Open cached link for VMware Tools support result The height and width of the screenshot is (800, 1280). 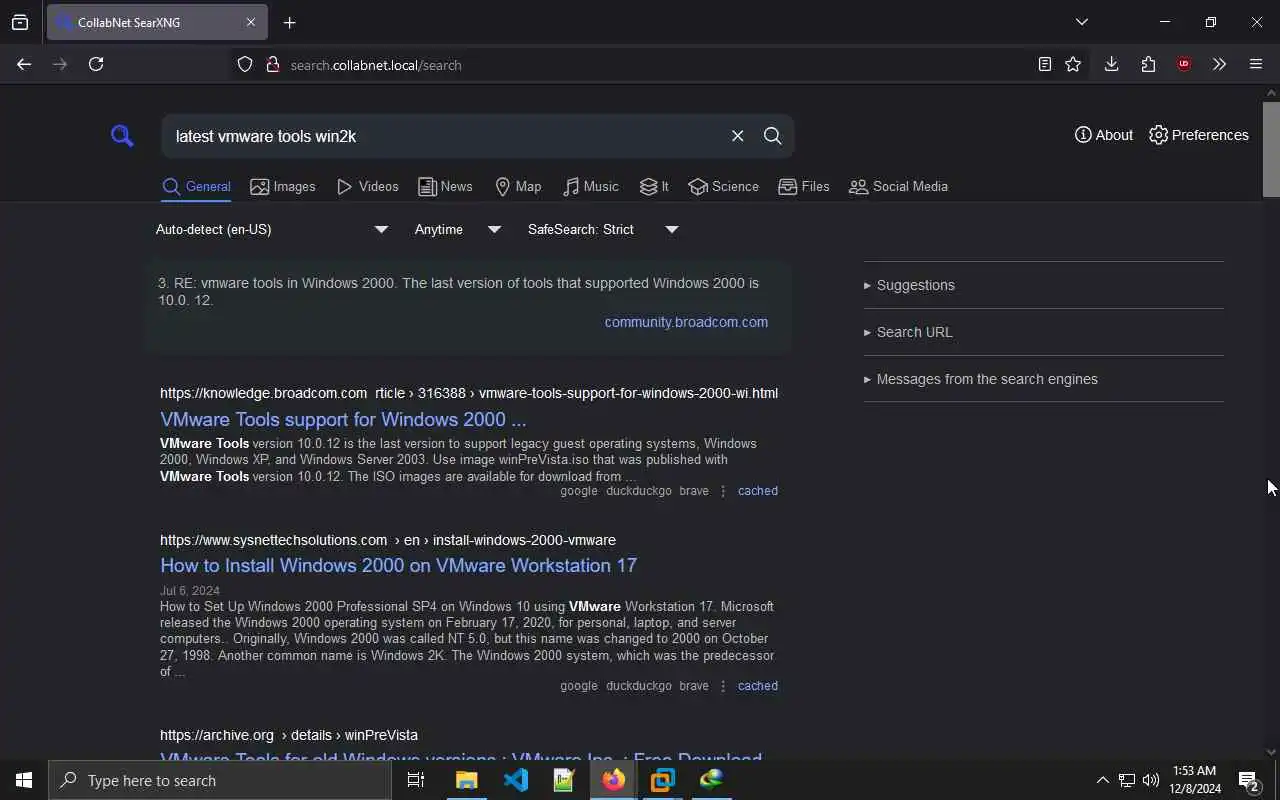pos(757,491)
